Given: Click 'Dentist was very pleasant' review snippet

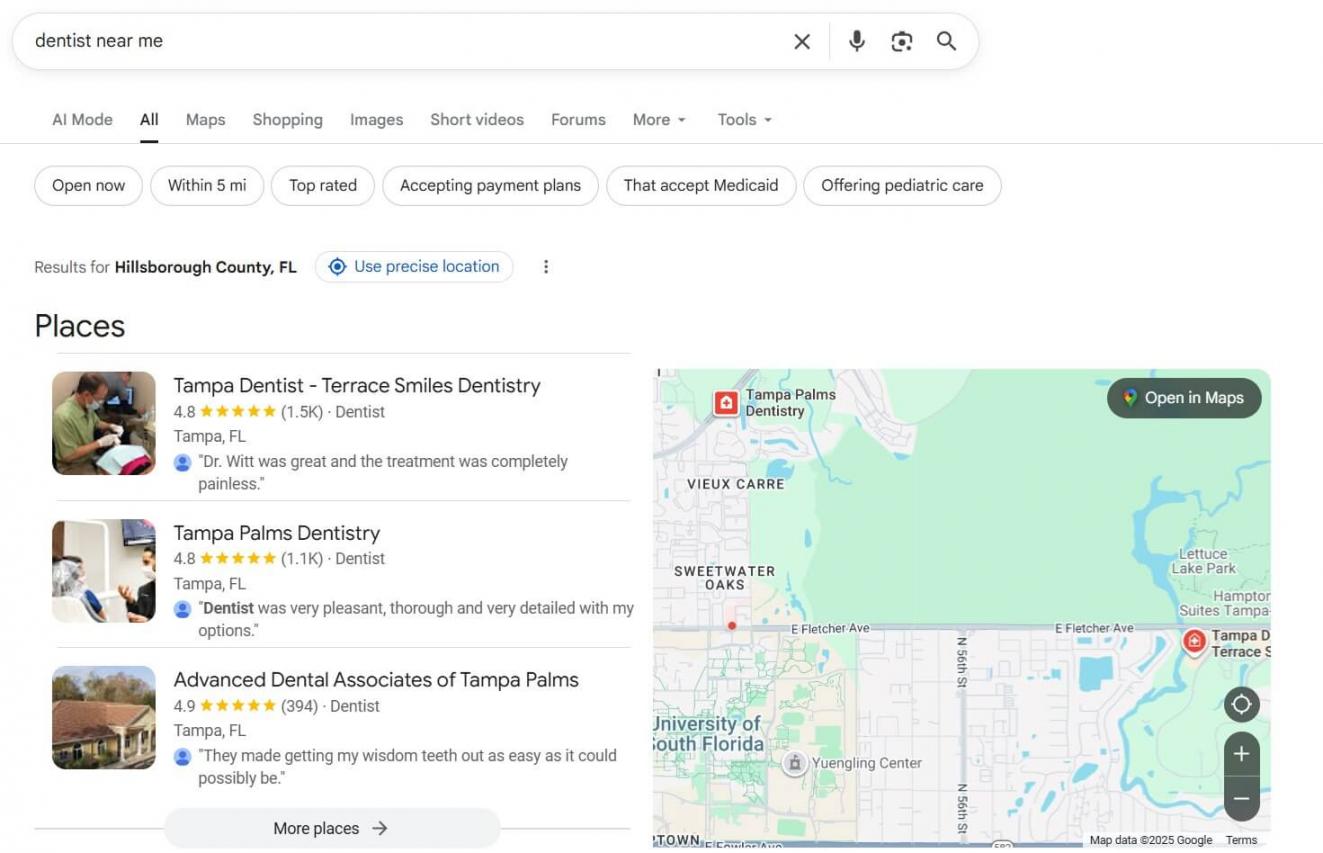Looking at the screenshot, I should 416,619.
